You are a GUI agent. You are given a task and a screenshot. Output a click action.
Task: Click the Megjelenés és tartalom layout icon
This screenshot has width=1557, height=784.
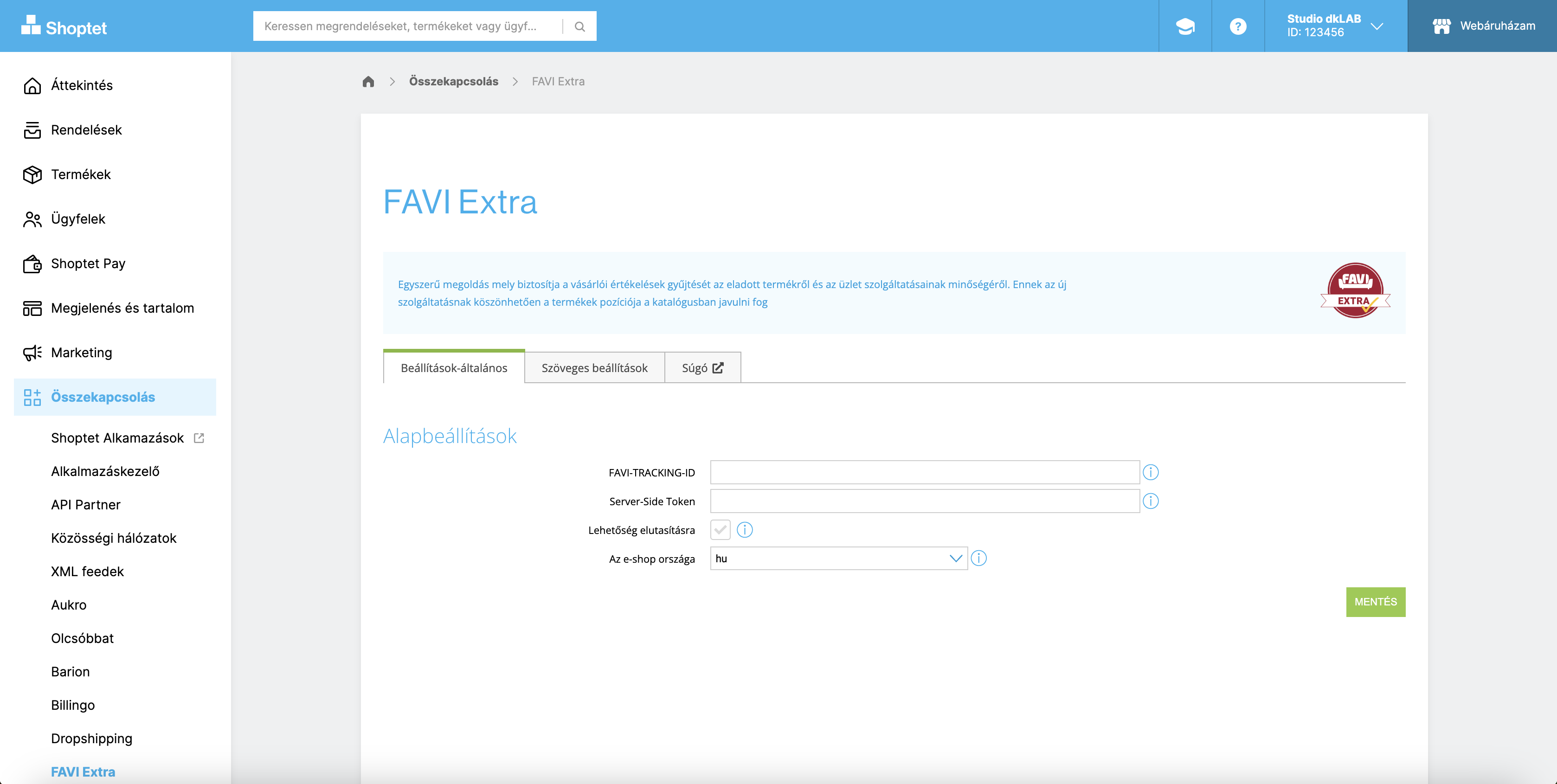pyautogui.click(x=32, y=308)
